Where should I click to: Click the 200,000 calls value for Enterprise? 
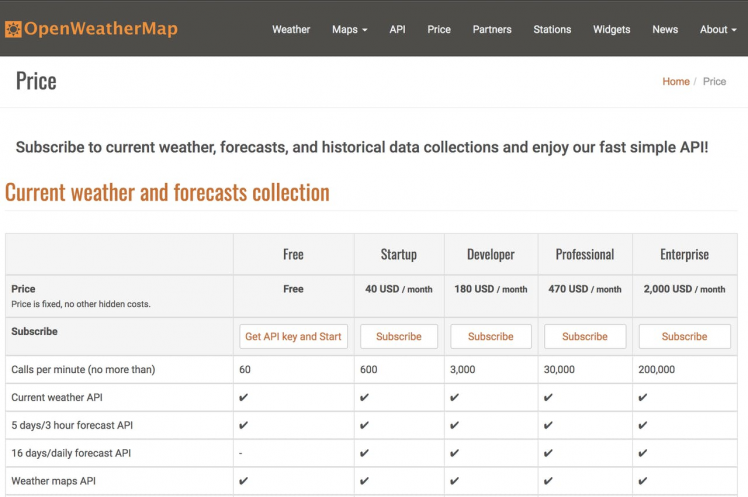pyautogui.click(x=656, y=370)
